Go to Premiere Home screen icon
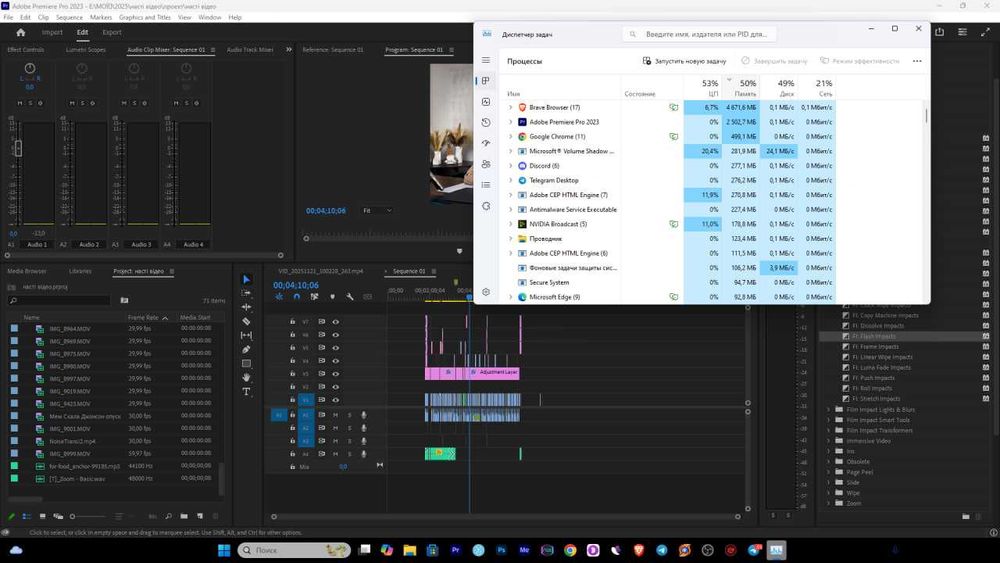 coord(20,32)
